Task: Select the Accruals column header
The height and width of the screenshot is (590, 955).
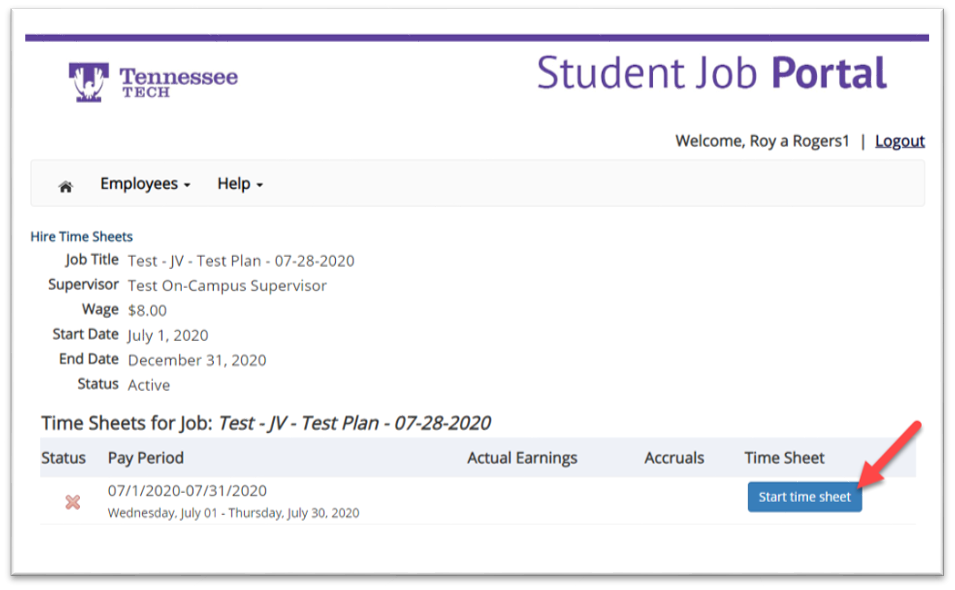Action: click(x=674, y=458)
